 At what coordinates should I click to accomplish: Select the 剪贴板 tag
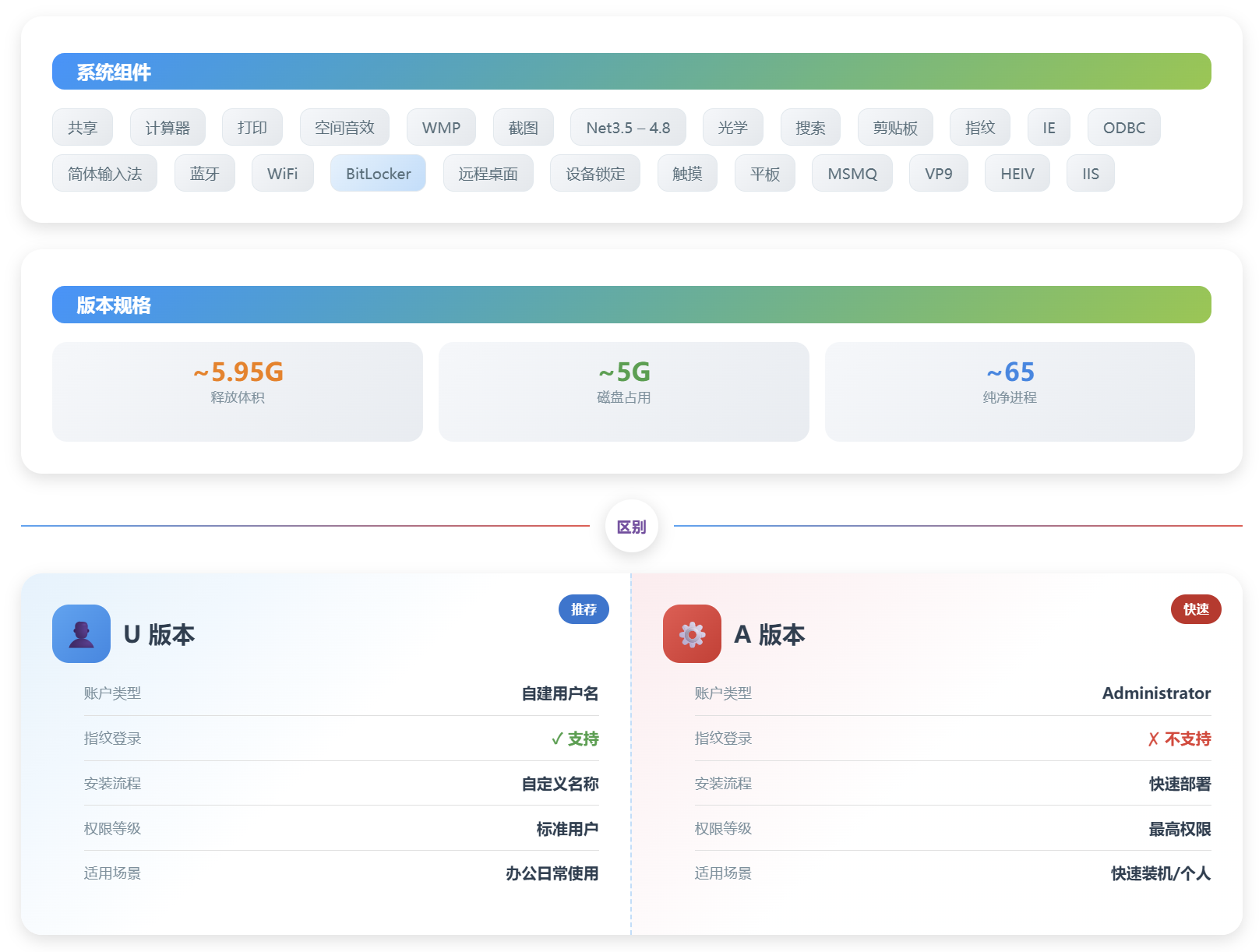click(x=895, y=127)
